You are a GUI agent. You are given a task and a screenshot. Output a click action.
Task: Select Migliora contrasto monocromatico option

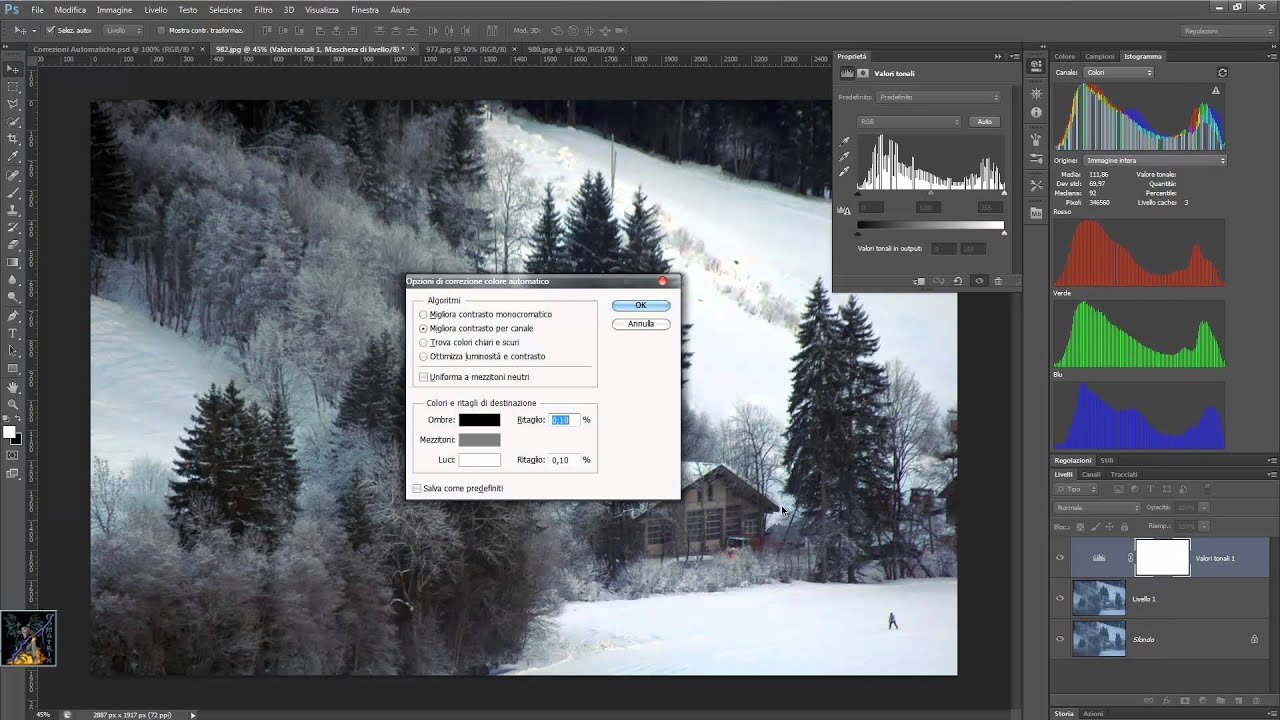point(485,314)
